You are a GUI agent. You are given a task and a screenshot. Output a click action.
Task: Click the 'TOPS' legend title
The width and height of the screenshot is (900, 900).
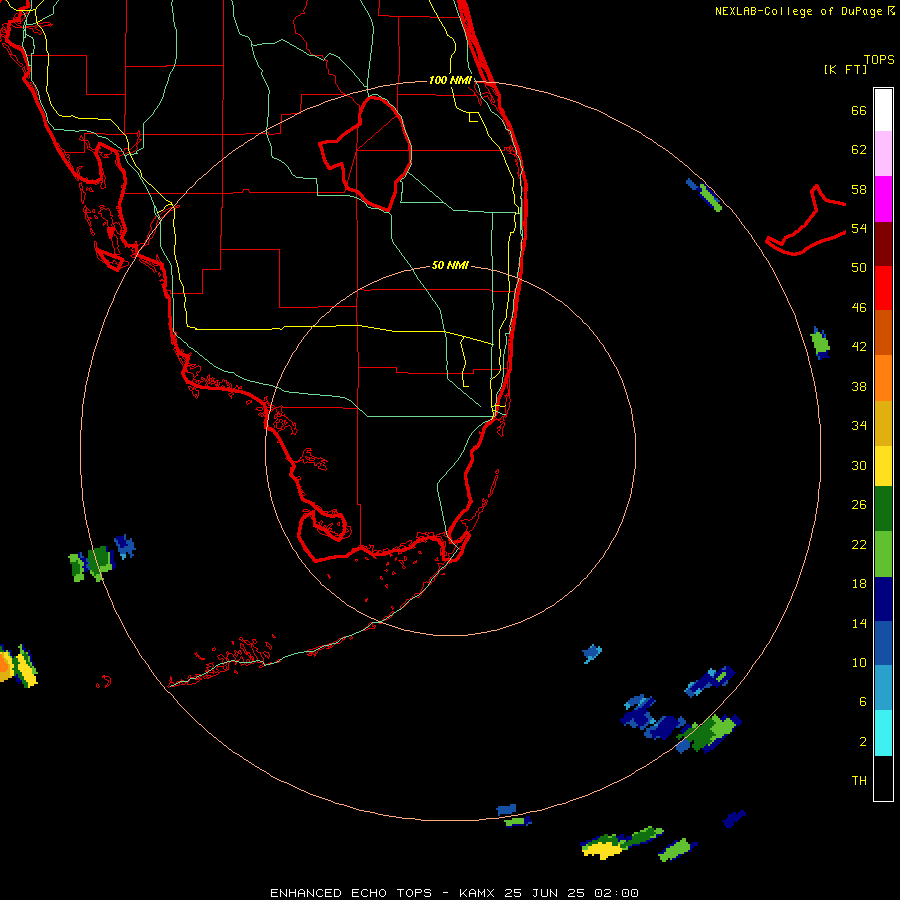click(879, 60)
